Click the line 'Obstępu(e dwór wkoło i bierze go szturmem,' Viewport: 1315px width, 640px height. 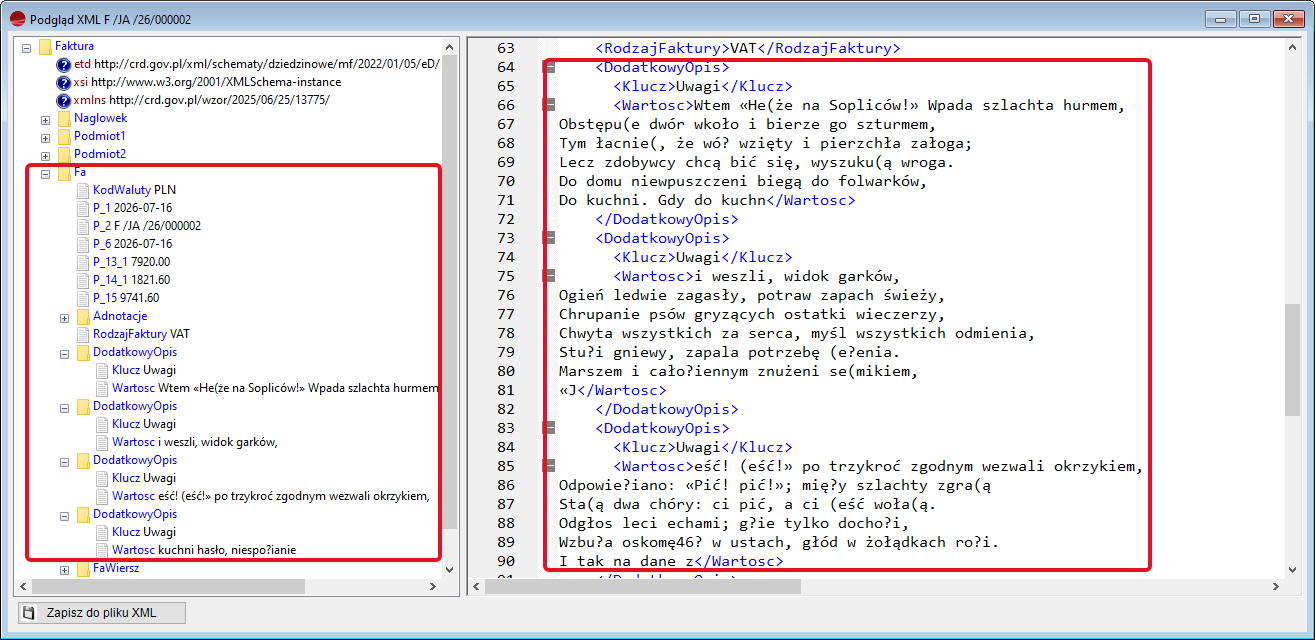tap(746, 124)
